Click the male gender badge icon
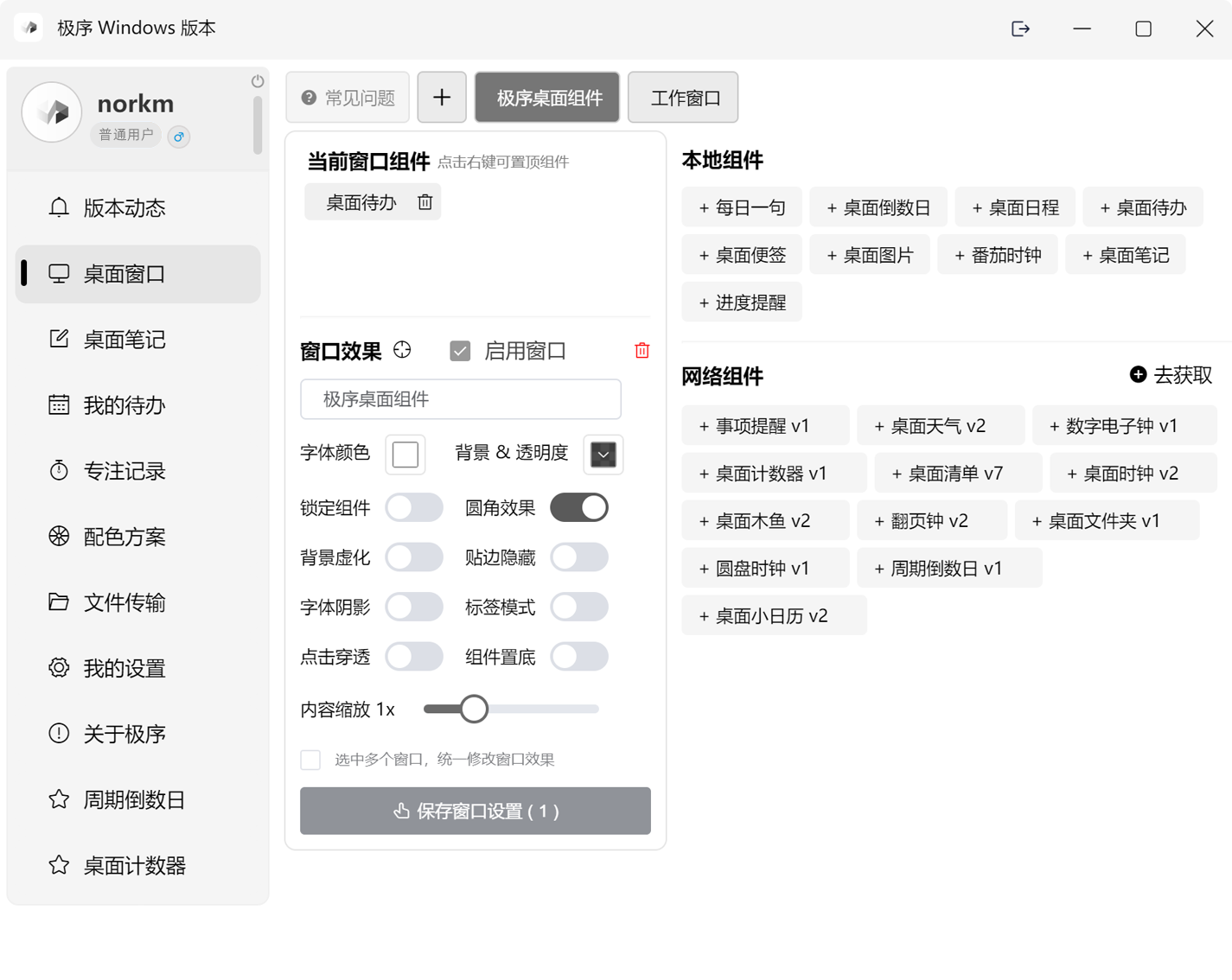1232x980 pixels. click(179, 137)
